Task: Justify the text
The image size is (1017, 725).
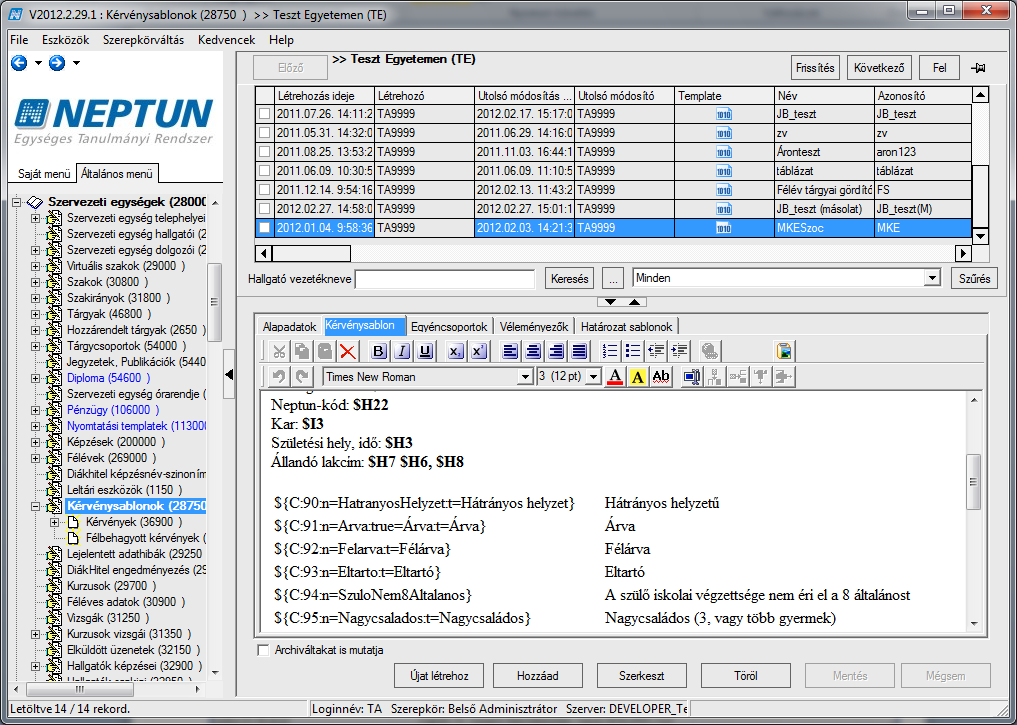Action: coord(580,351)
